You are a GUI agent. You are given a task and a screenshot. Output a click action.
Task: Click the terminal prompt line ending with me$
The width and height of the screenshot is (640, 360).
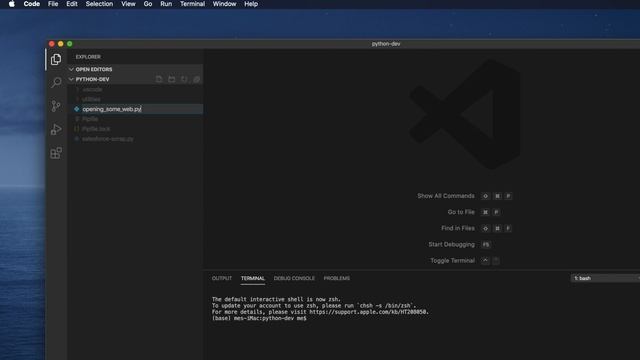pyautogui.click(x=259, y=318)
